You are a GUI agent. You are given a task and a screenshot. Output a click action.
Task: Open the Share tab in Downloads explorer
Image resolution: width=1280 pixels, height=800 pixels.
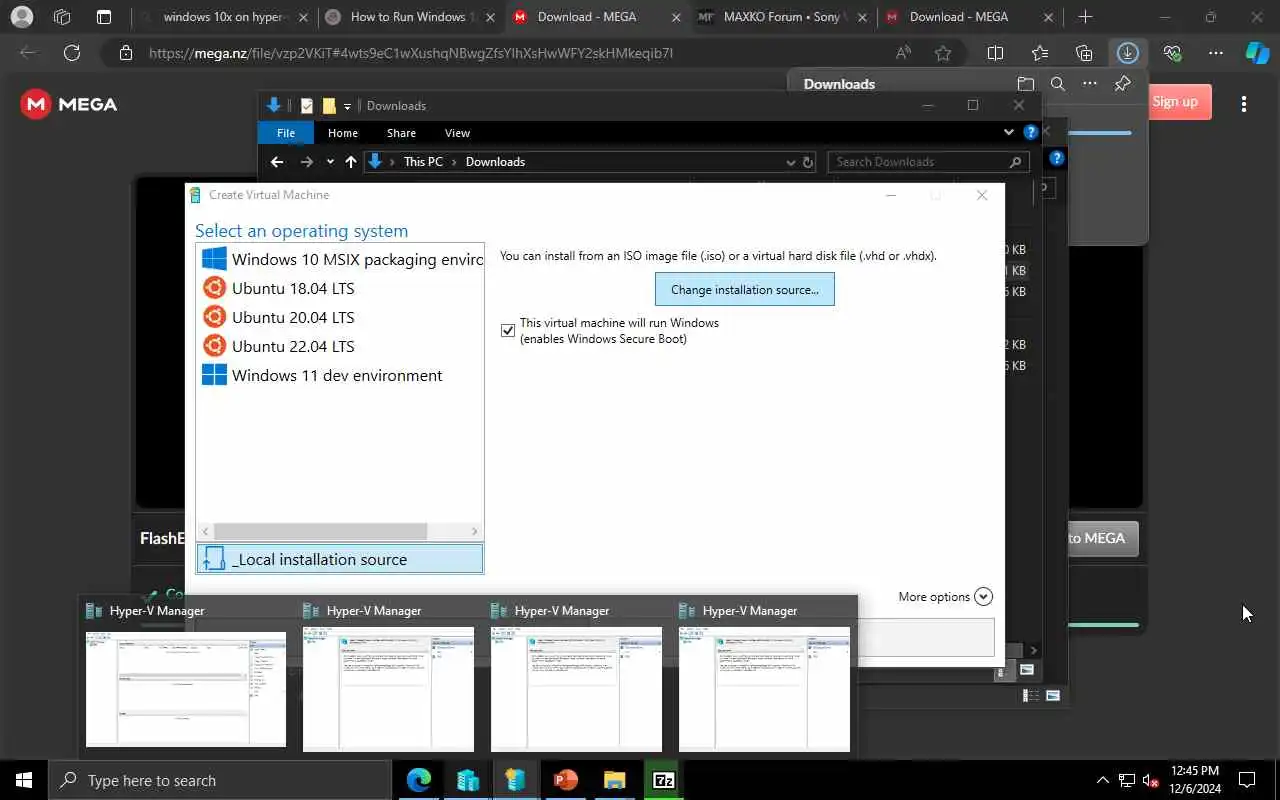pyautogui.click(x=401, y=133)
